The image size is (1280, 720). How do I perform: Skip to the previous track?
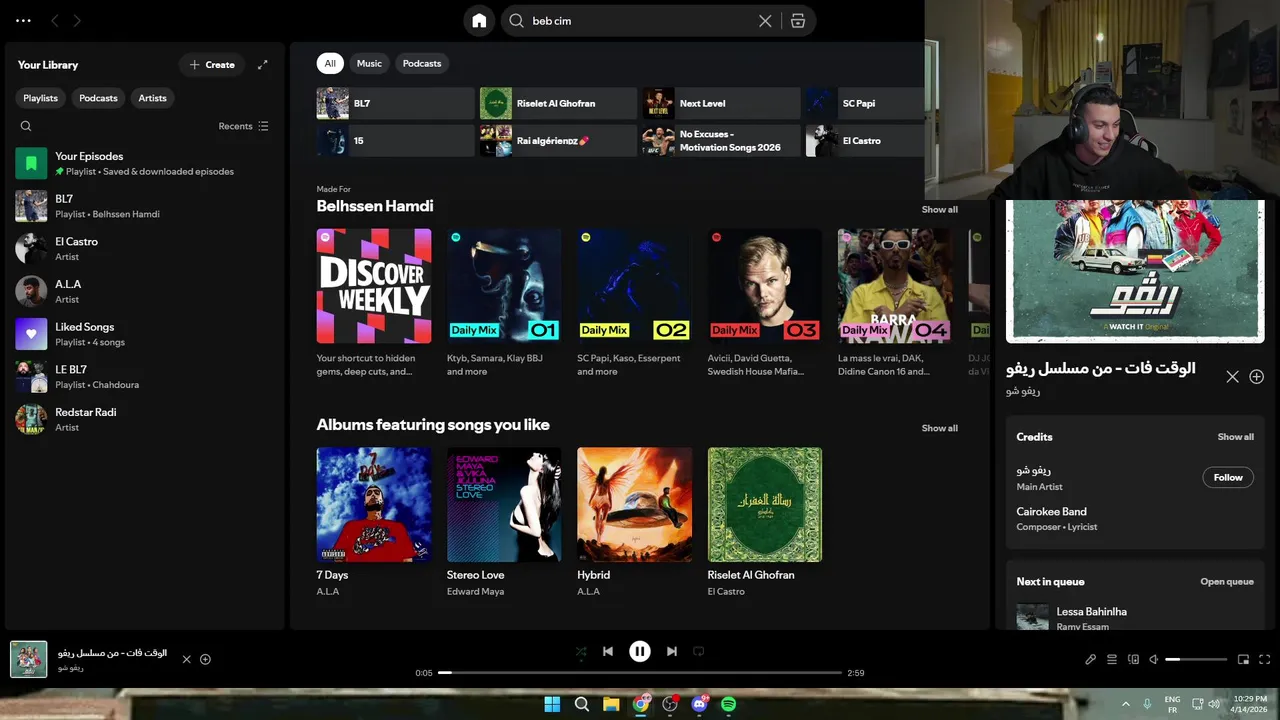[607, 651]
